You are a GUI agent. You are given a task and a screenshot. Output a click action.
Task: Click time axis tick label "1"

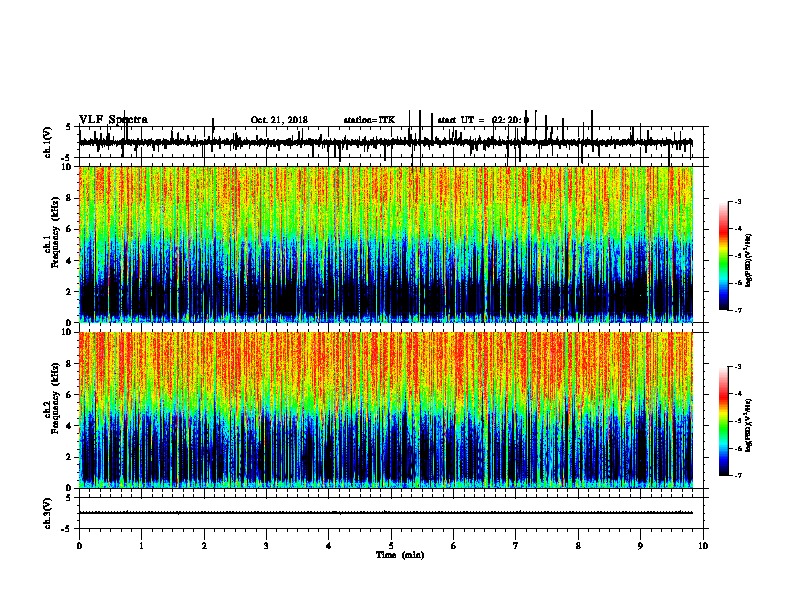[141, 545]
